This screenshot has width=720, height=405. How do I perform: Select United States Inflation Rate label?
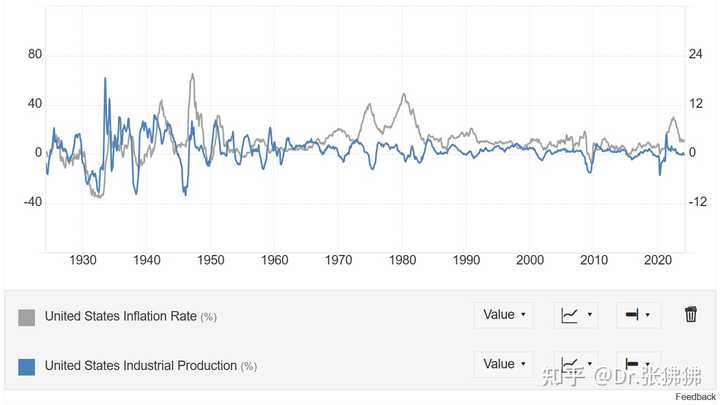tap(121, 316)
